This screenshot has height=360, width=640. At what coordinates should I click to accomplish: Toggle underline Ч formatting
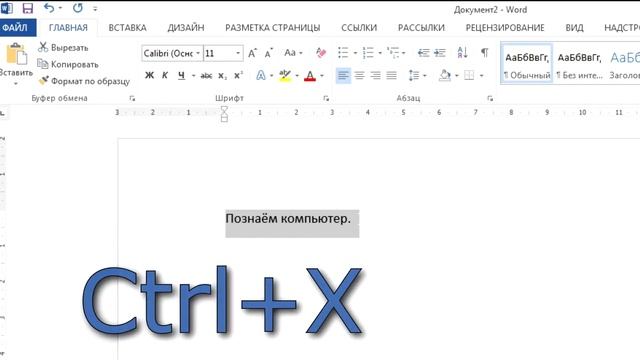click(x=181, y=76)
